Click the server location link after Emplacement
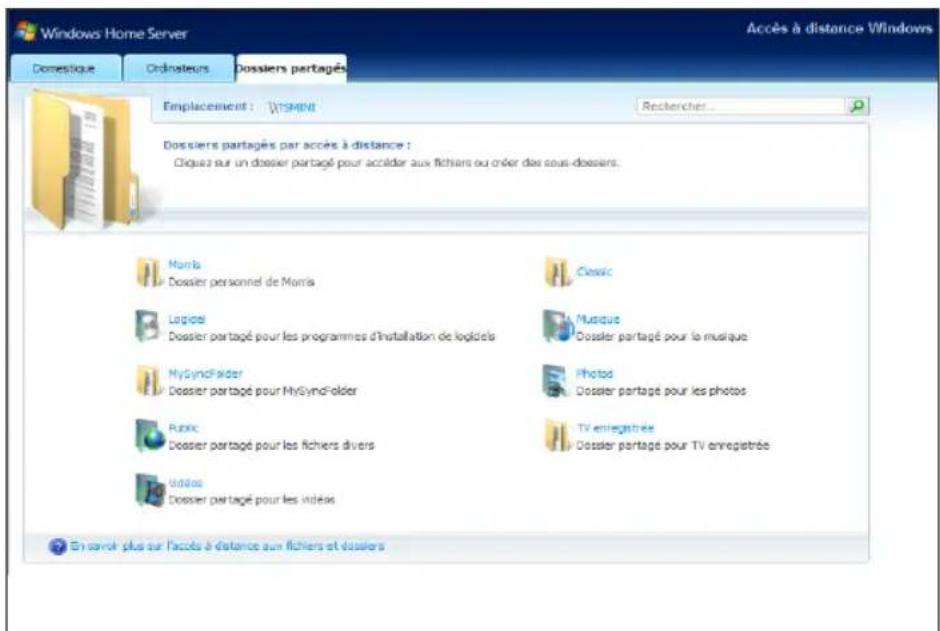Screen dimensions: 940x631 coord(292,107)
